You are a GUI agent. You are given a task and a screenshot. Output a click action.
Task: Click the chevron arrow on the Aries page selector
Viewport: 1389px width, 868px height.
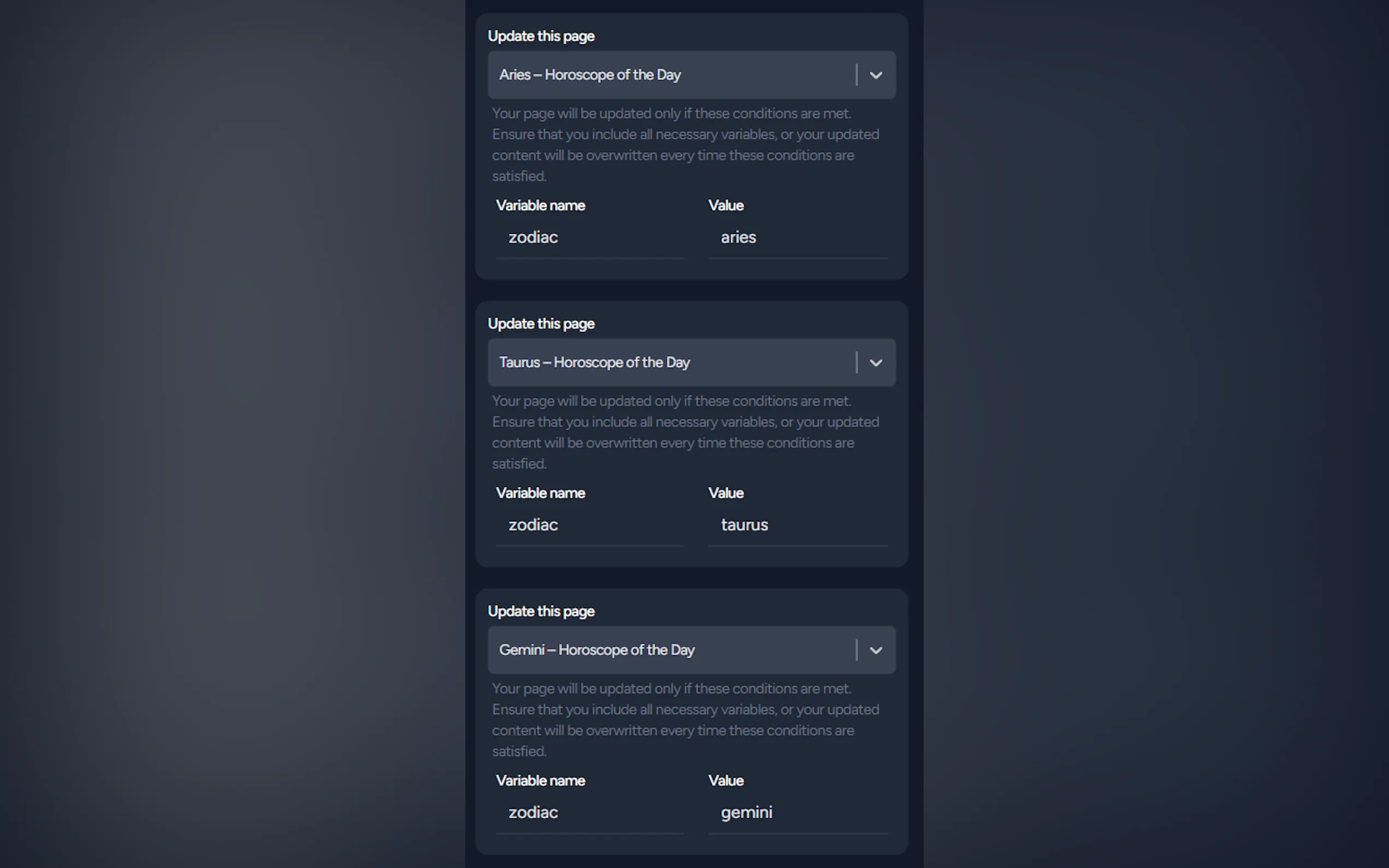[876, 75]
